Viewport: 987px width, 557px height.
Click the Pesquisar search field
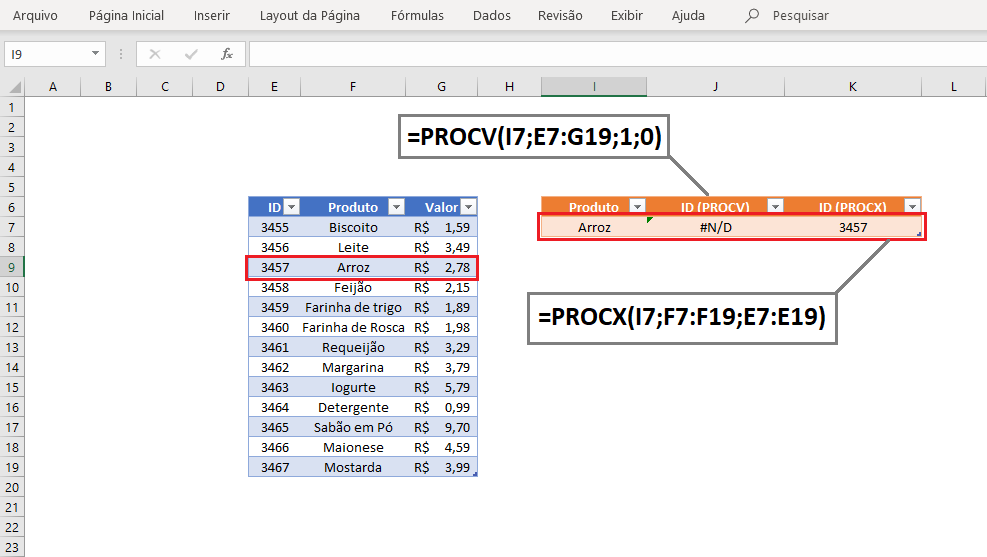(801, 16)
